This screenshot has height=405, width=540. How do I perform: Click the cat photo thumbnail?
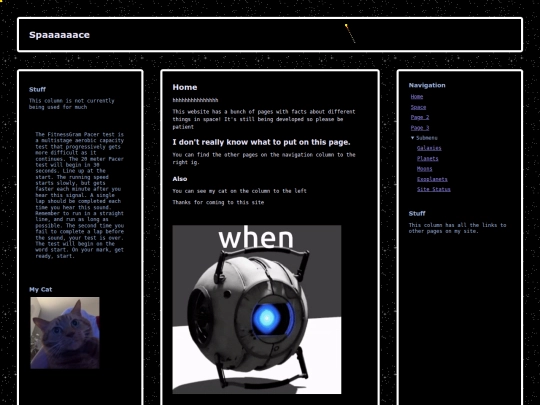(x=65, y=333)
